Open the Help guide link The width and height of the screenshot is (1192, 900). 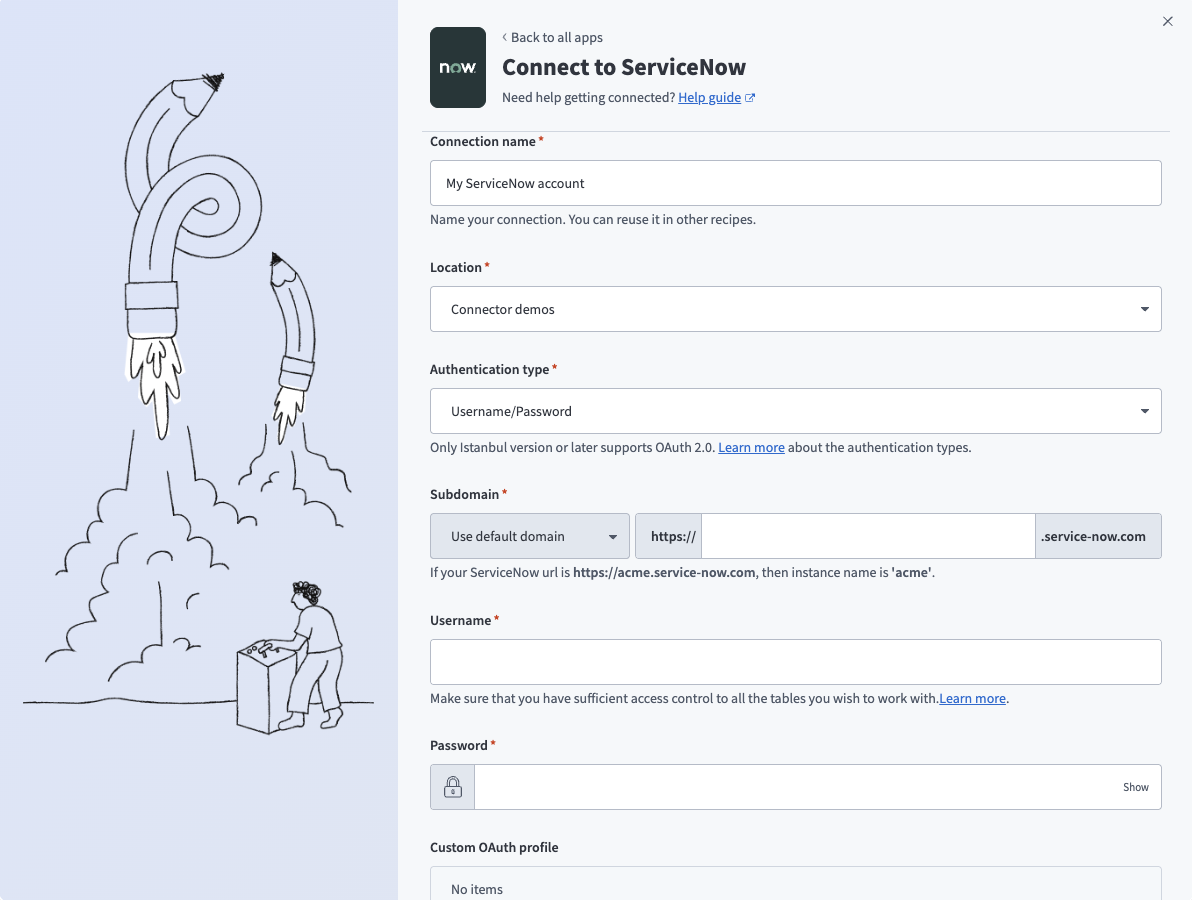(709, 97)
